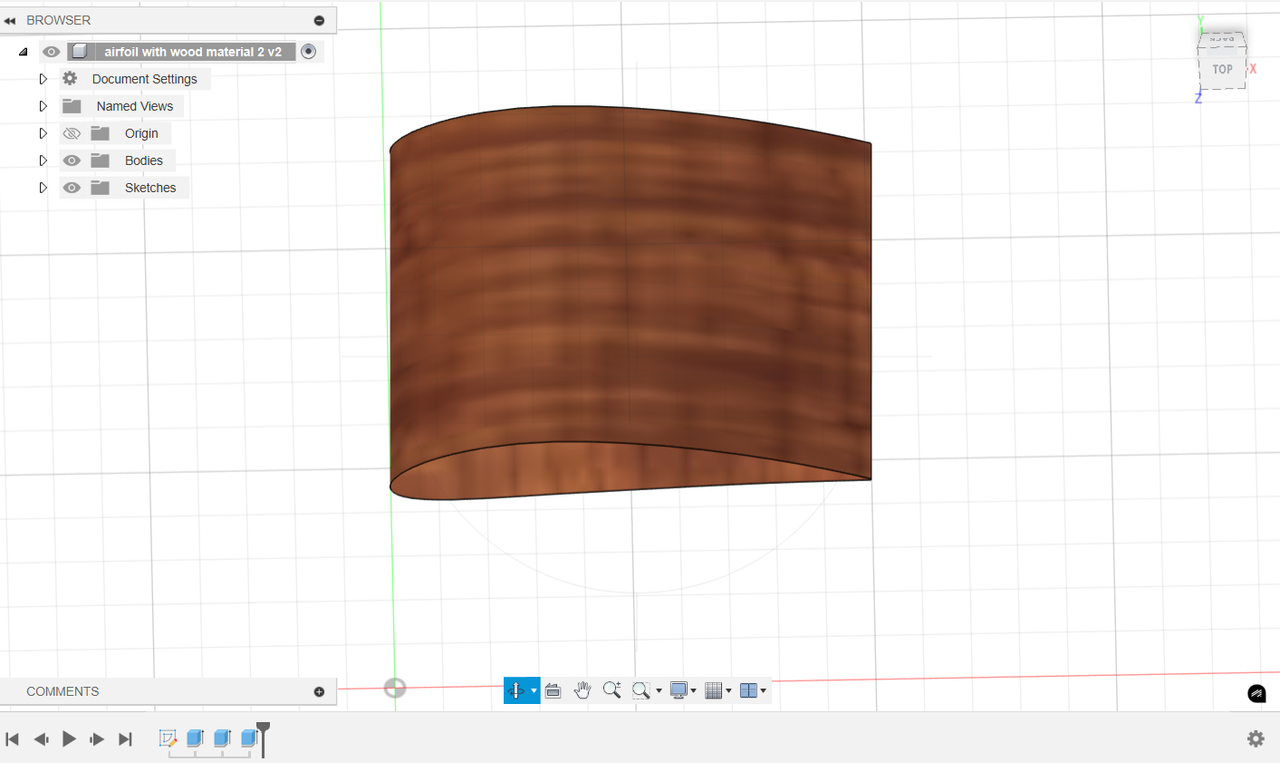
Task: Select the sketch feature in the timeline
Action: tap(168, 738)
